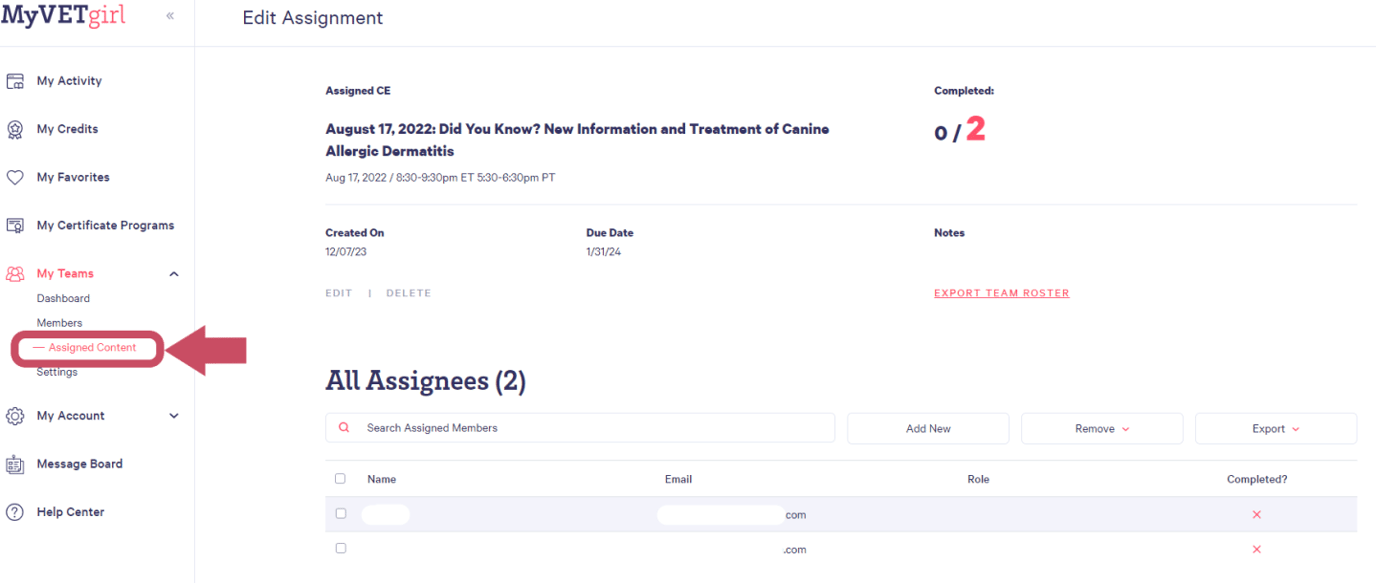Collapse the My Teams section chevron

(x=173, y=272)
